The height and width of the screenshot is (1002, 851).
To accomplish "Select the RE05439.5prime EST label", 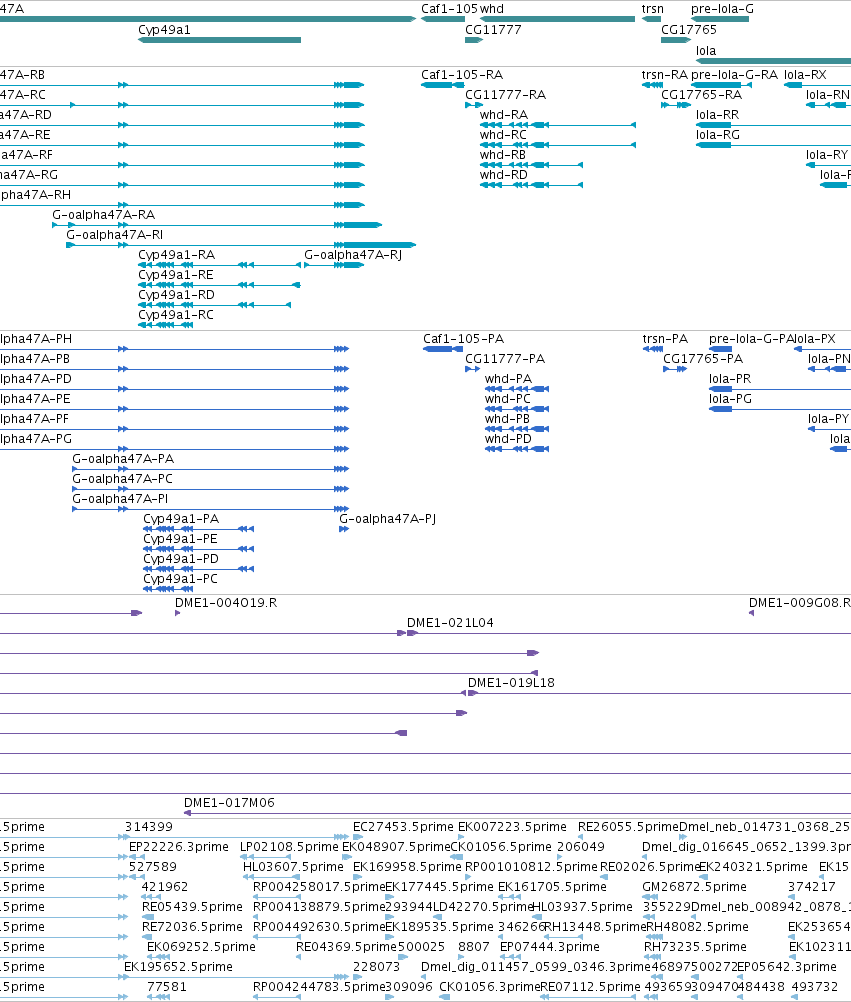I will tap(192, 907).
